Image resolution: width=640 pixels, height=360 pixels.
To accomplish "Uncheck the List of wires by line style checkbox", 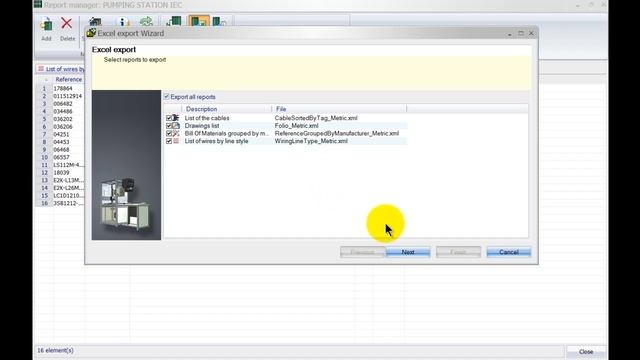I will pos(169,141).
